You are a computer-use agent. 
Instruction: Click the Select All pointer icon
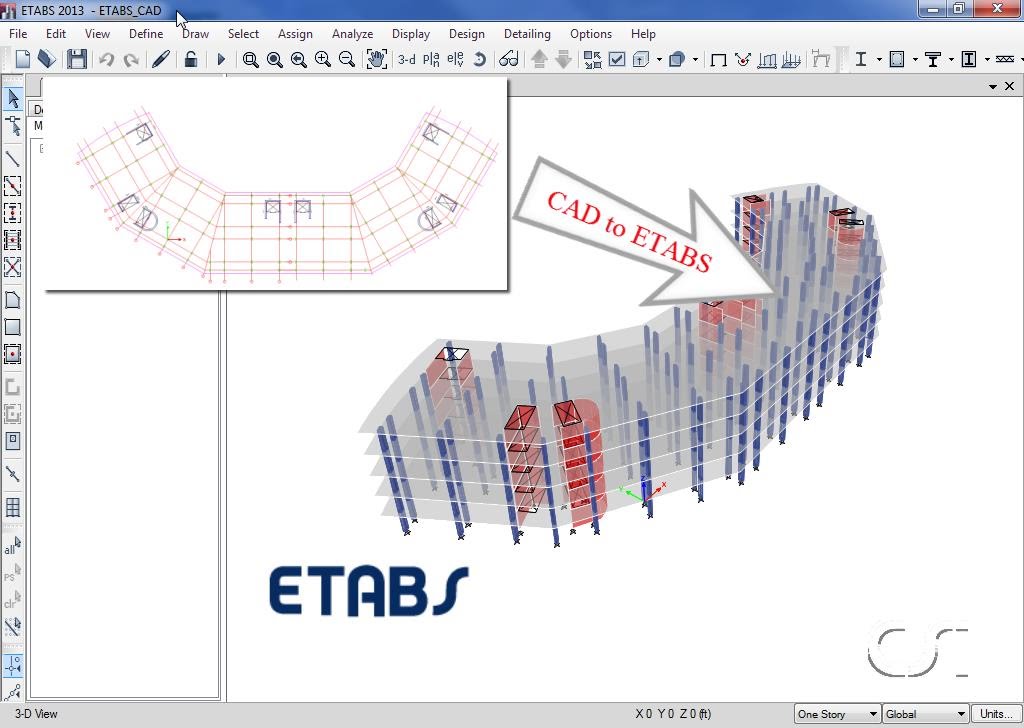[12, 546]
